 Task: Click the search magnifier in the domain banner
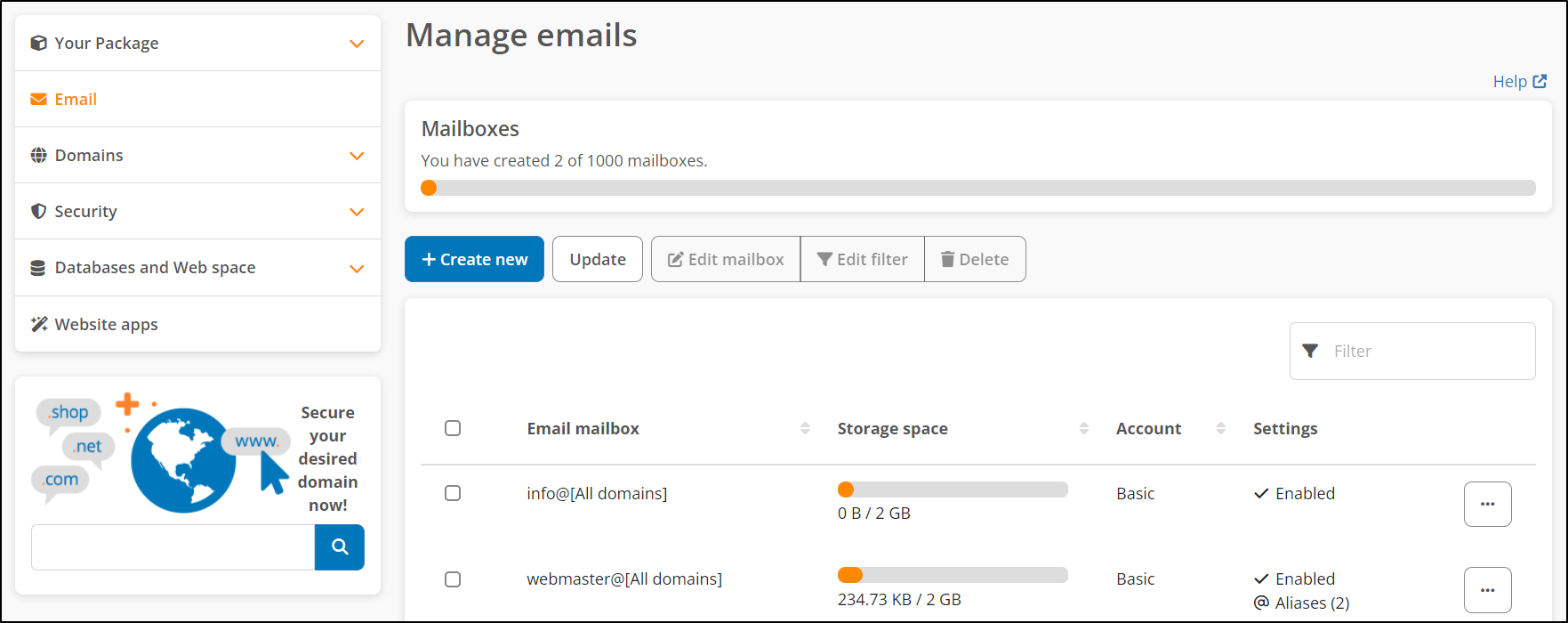point(339,546)
